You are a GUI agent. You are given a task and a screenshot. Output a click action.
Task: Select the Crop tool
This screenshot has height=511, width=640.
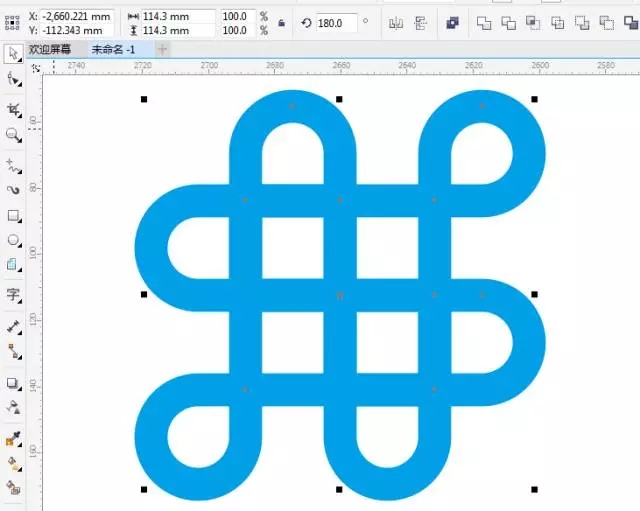(x=13, y=109)
